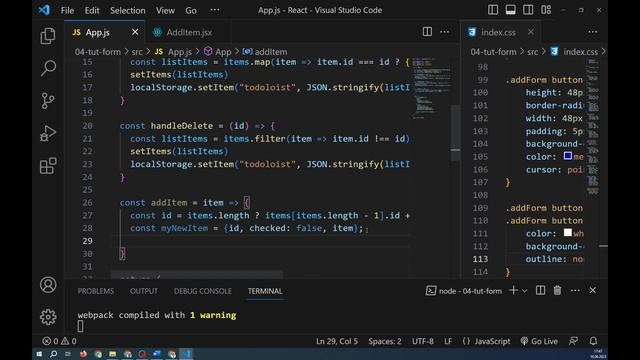Click the VS Code logo icon
Image resolution: width=640 pixels, height=360 pixels.
pyautogui.click(x=44, y=10)
